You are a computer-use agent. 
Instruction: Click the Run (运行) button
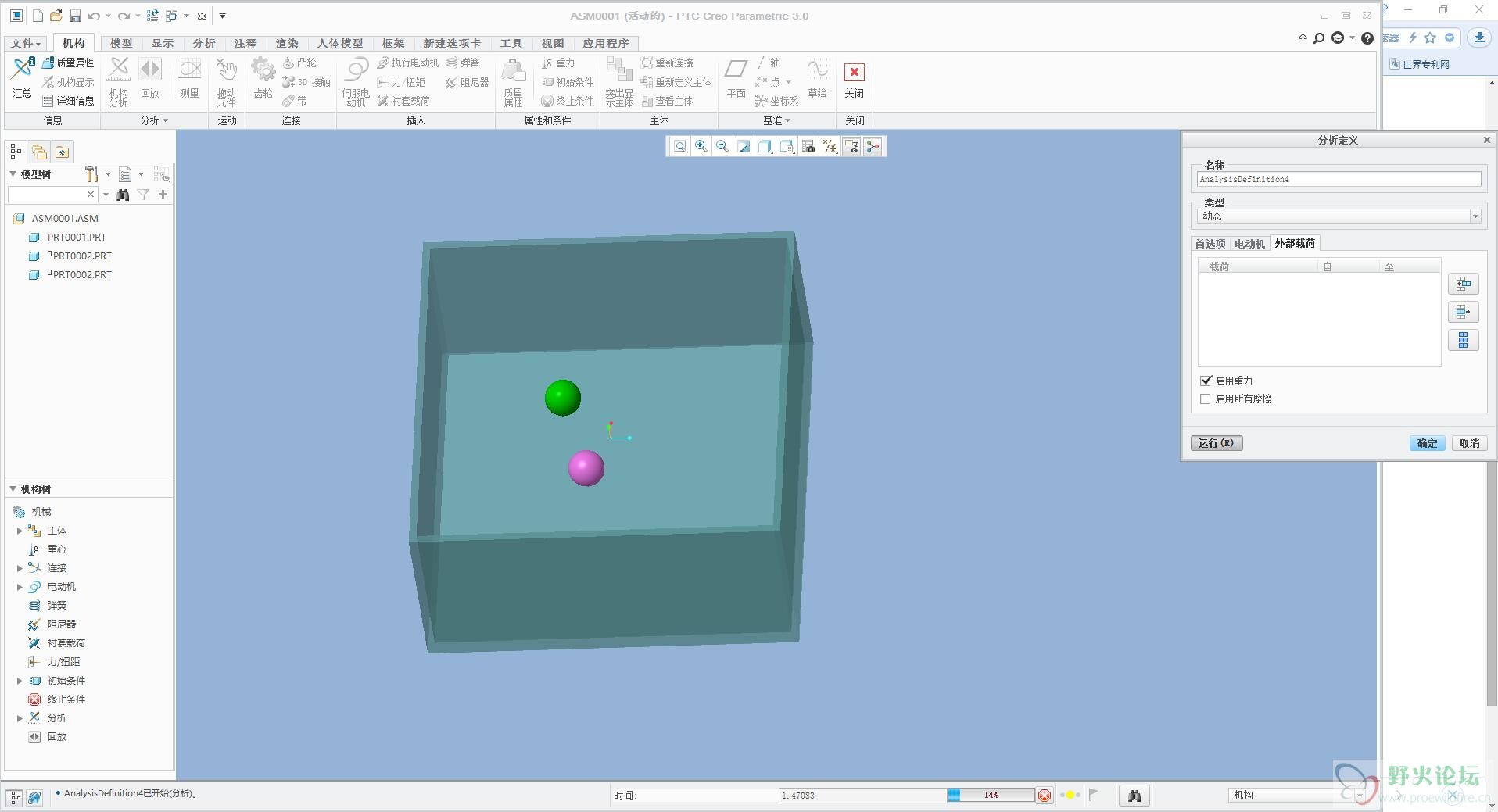[x=1216, y=443]
